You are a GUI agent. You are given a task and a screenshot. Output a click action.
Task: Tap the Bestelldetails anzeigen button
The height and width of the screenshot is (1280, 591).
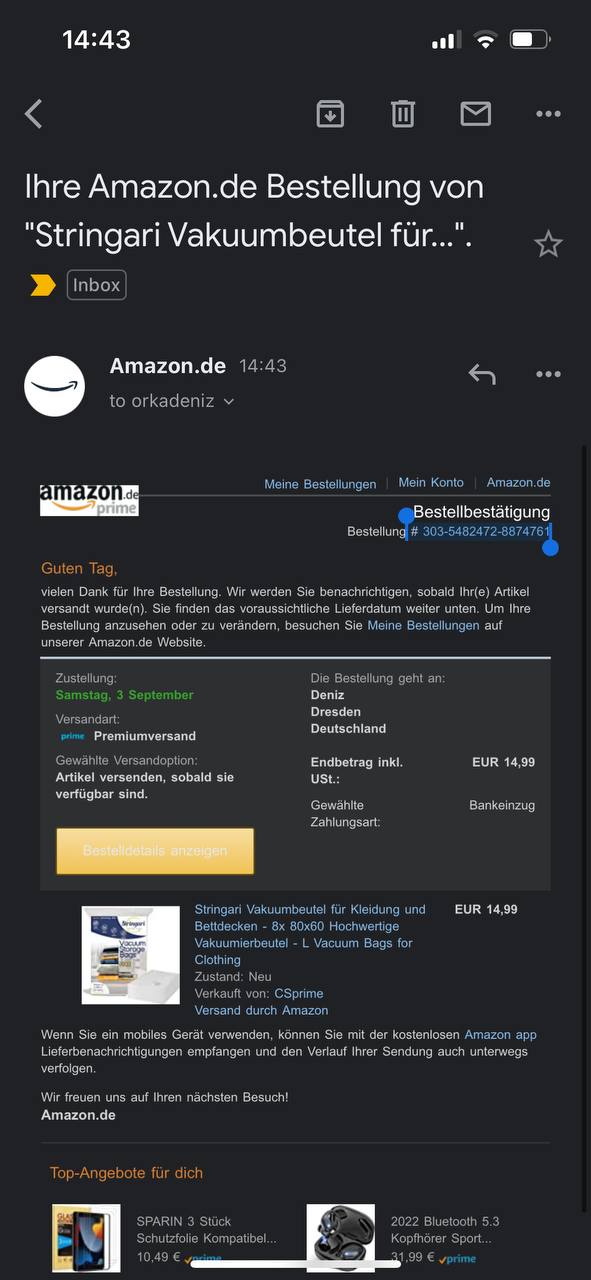[x=155, y=851]
